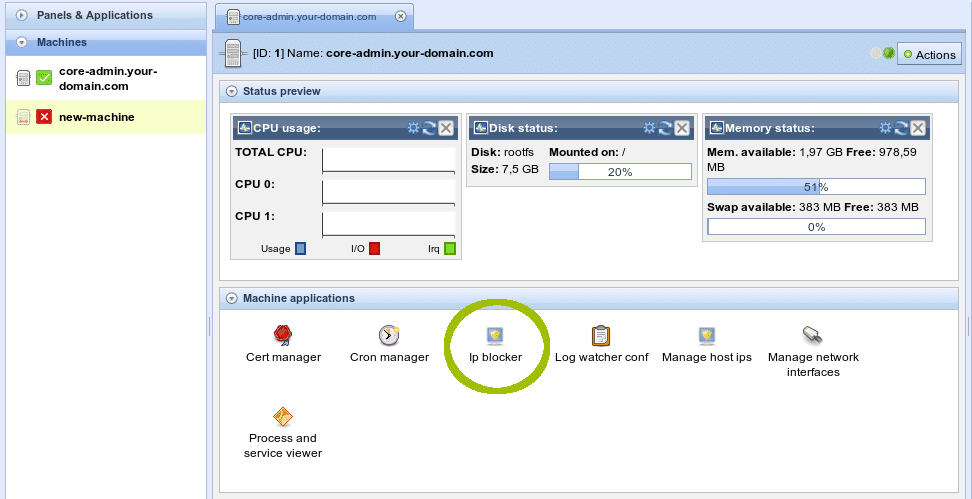Select new-machine in the machines list
Viewport: 972px width, 499px height.
pos(96,117)
